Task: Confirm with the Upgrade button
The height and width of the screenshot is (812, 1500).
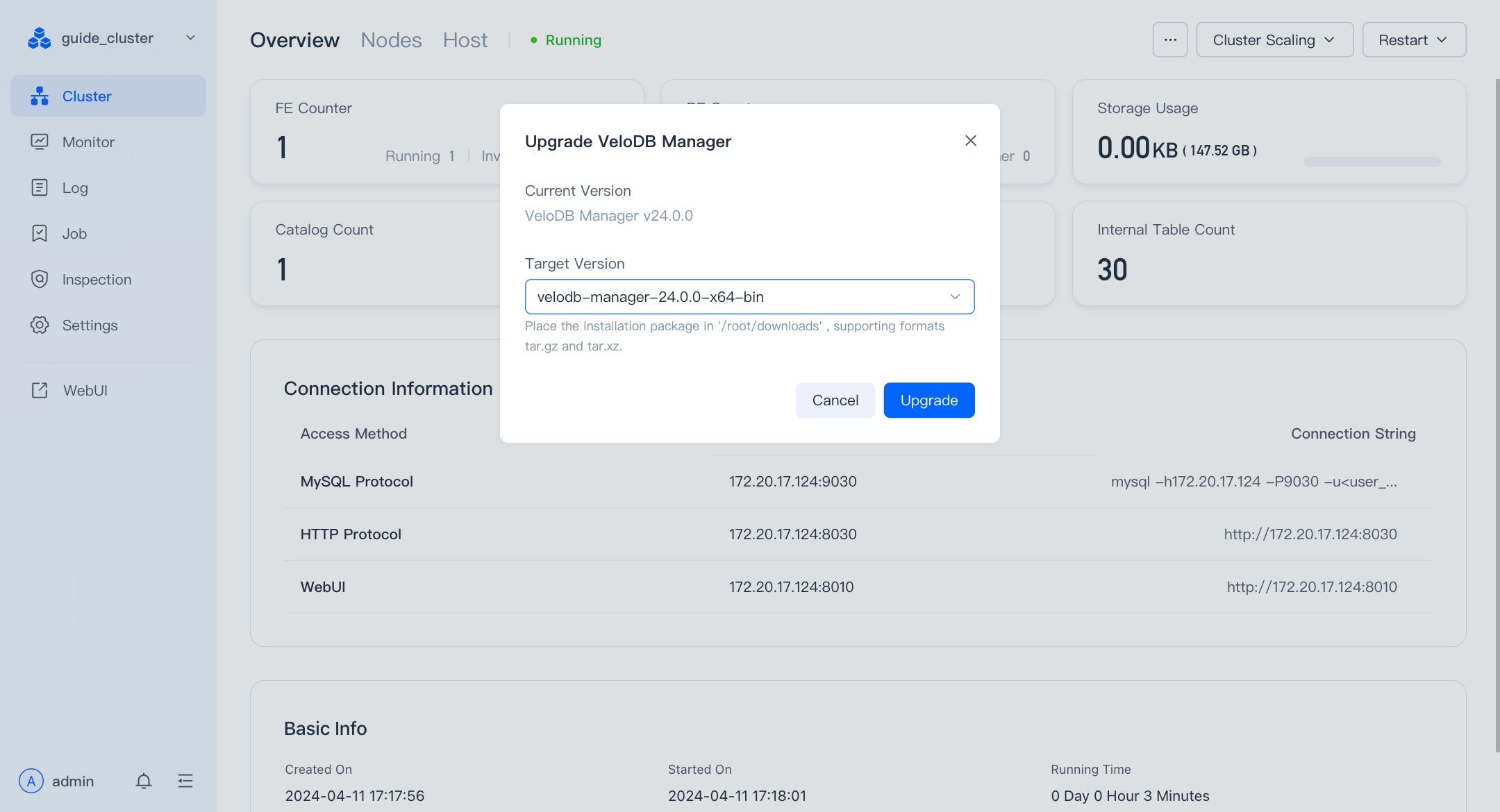Action: 928,400
